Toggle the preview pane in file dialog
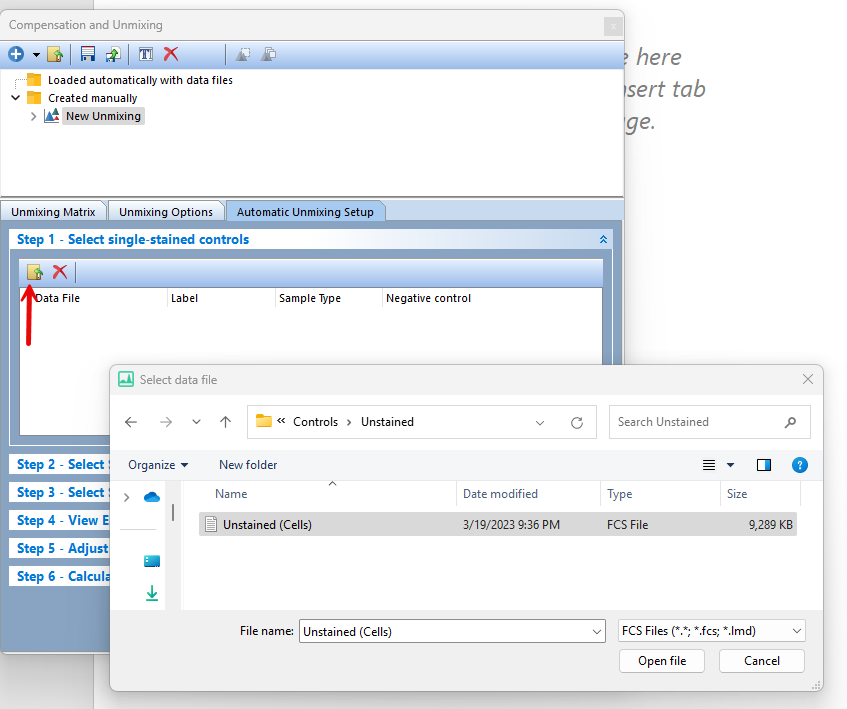This screenshot has height=709, width=847. click(x=764, y=465)
